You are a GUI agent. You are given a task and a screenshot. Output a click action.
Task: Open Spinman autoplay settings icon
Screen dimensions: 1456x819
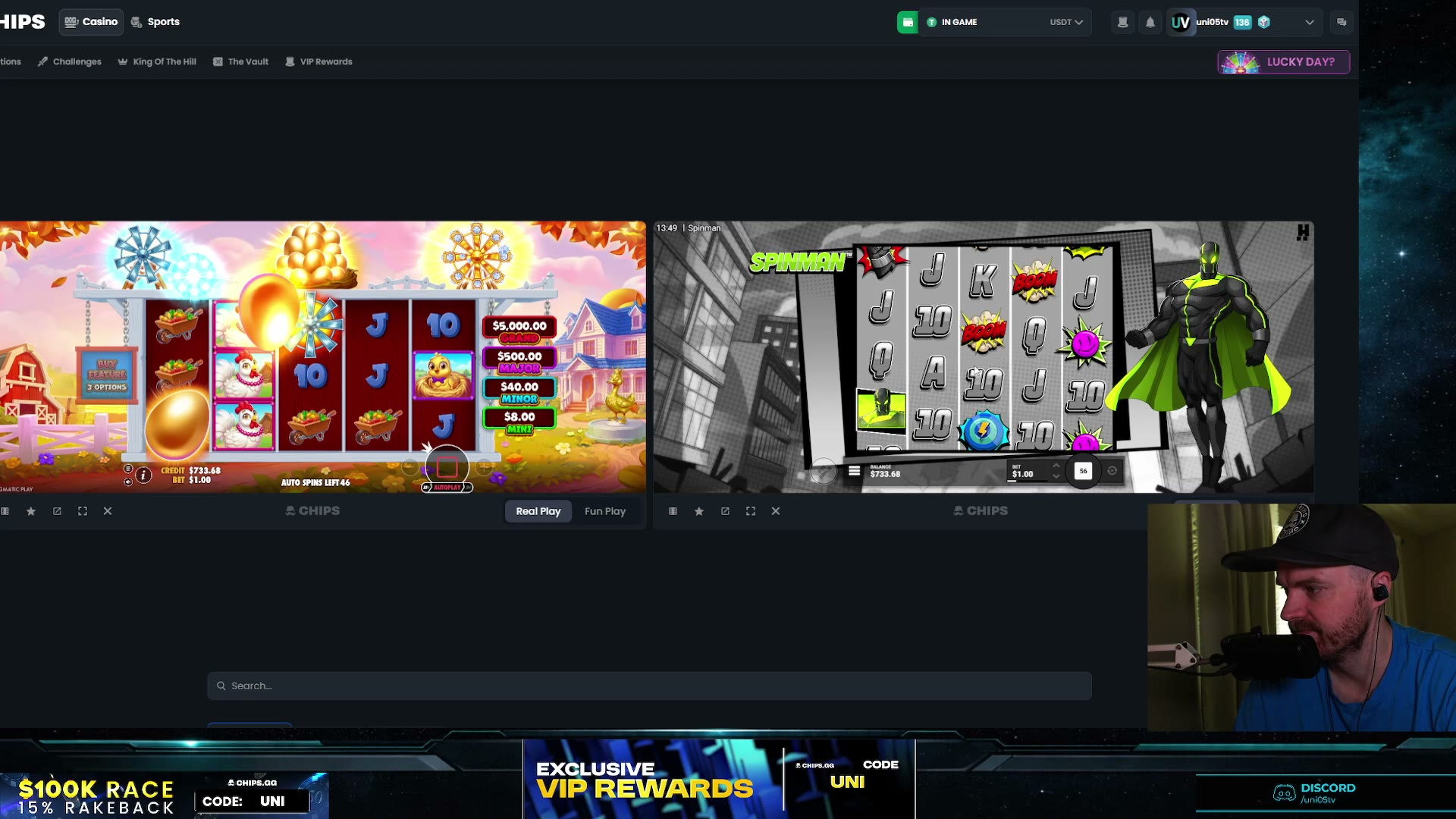click(x=1112, y=471)
